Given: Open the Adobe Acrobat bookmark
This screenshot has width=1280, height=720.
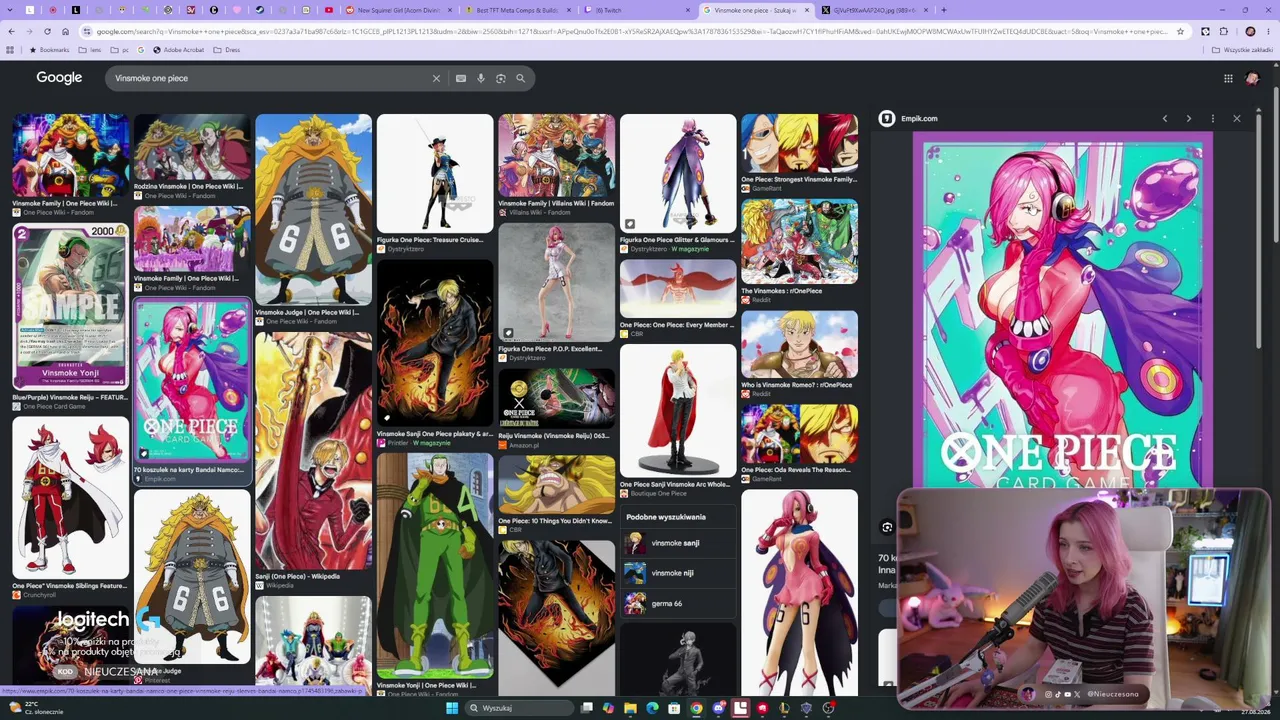Looking at the screenshot, I should 179,49.
